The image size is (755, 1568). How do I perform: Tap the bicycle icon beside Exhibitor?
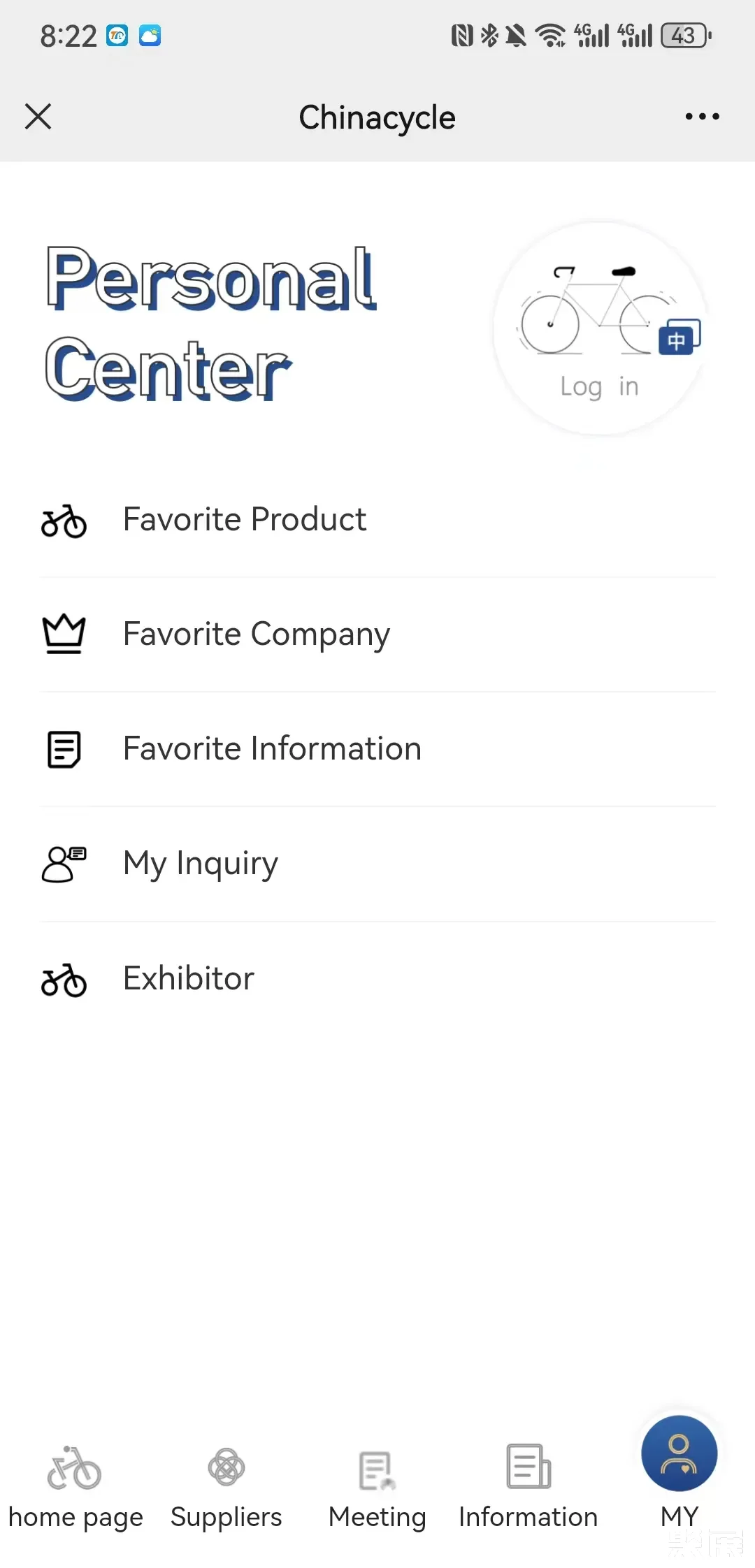pyautogui.click(x=64, y=980)
